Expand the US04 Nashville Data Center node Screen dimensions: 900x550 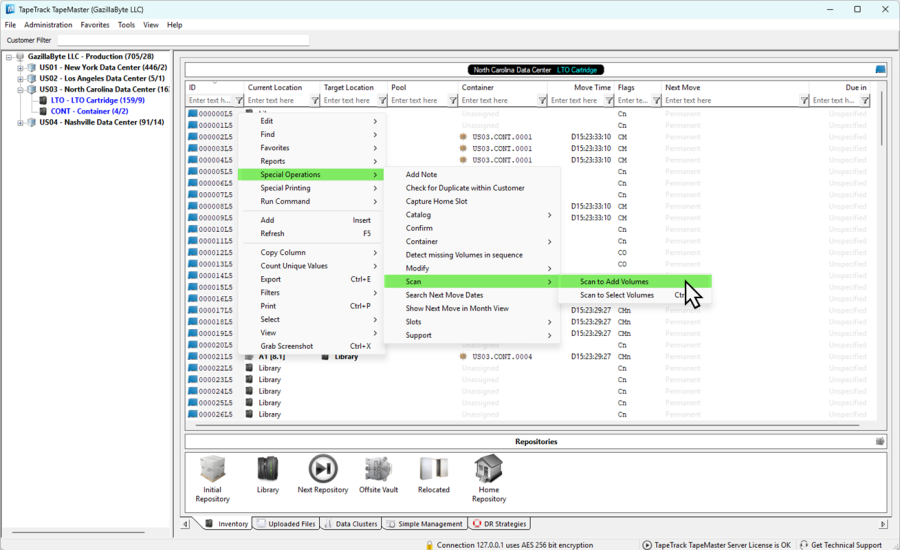click(x=20, y=122)
